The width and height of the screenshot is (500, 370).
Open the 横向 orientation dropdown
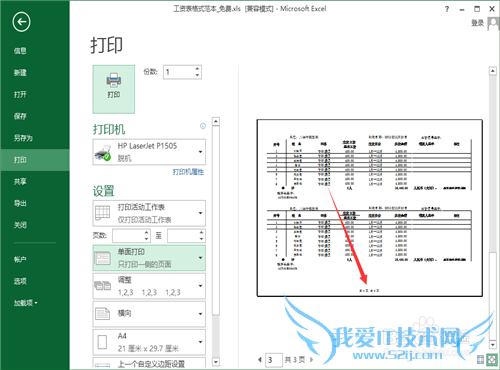coord(149,314)
